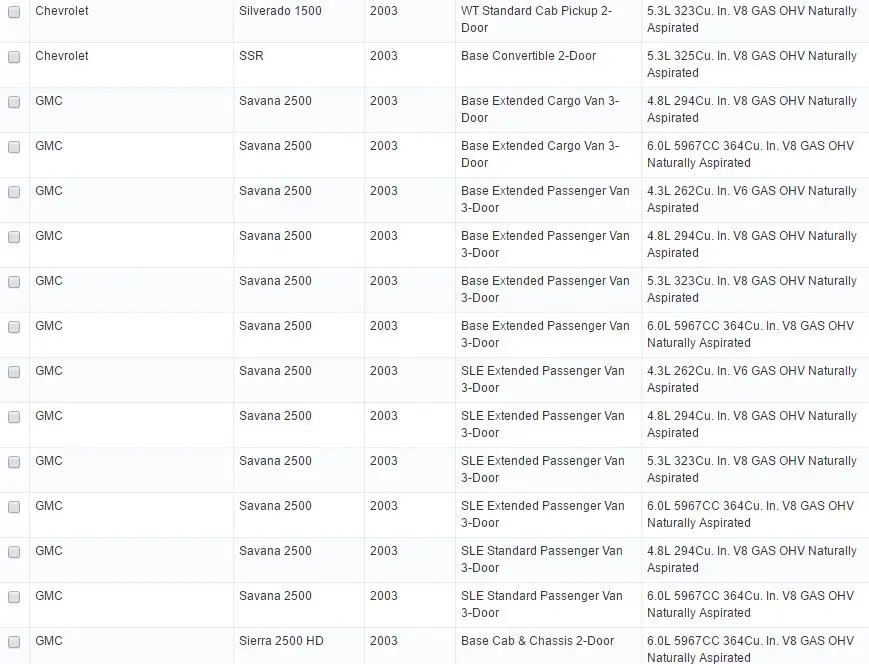Click year '2003' in the SSR row
The image size is (869, 664).
384,55
